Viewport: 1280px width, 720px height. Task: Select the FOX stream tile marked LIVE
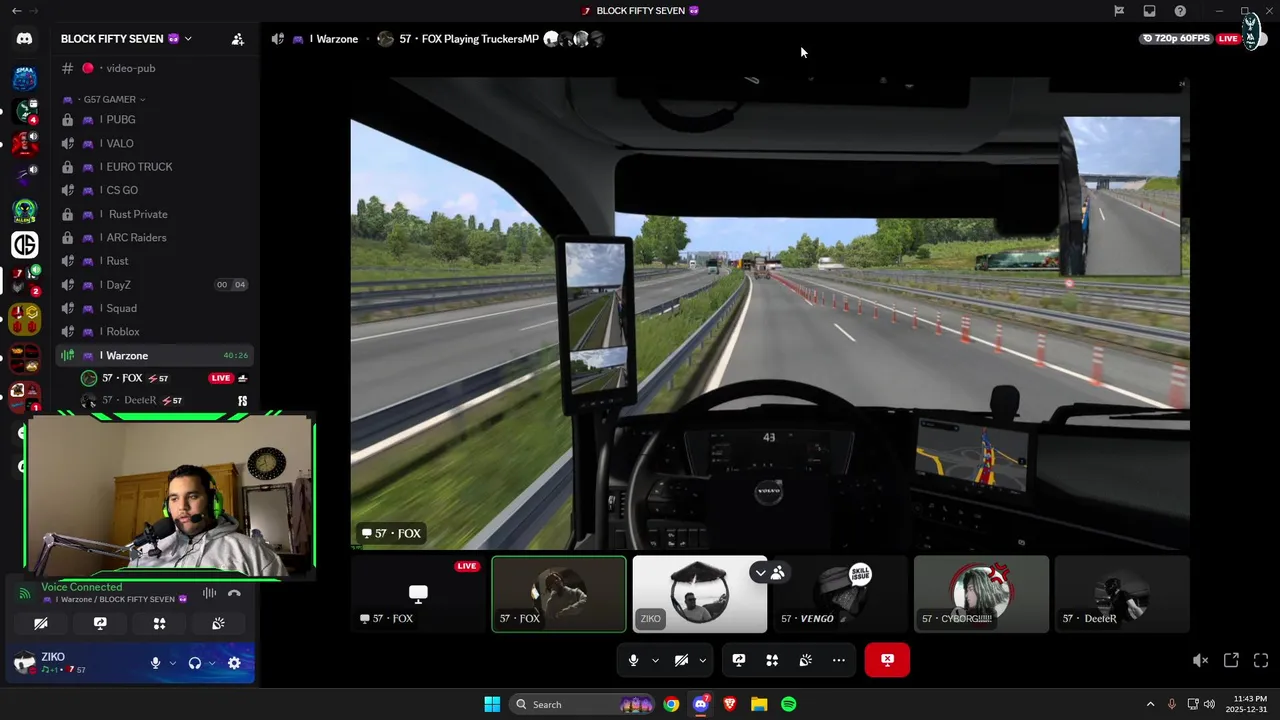[418, 594]
